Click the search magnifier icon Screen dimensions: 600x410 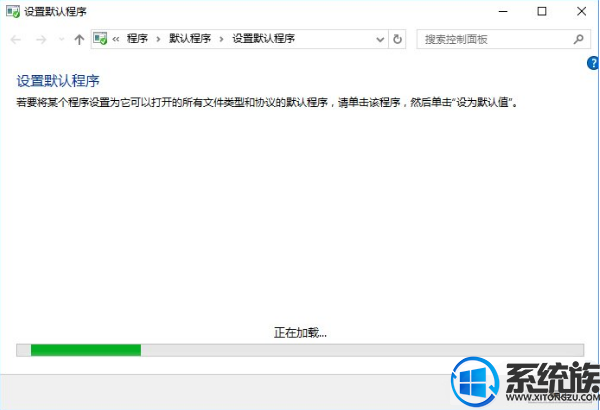pyautogui.click(x=579, y=39)
